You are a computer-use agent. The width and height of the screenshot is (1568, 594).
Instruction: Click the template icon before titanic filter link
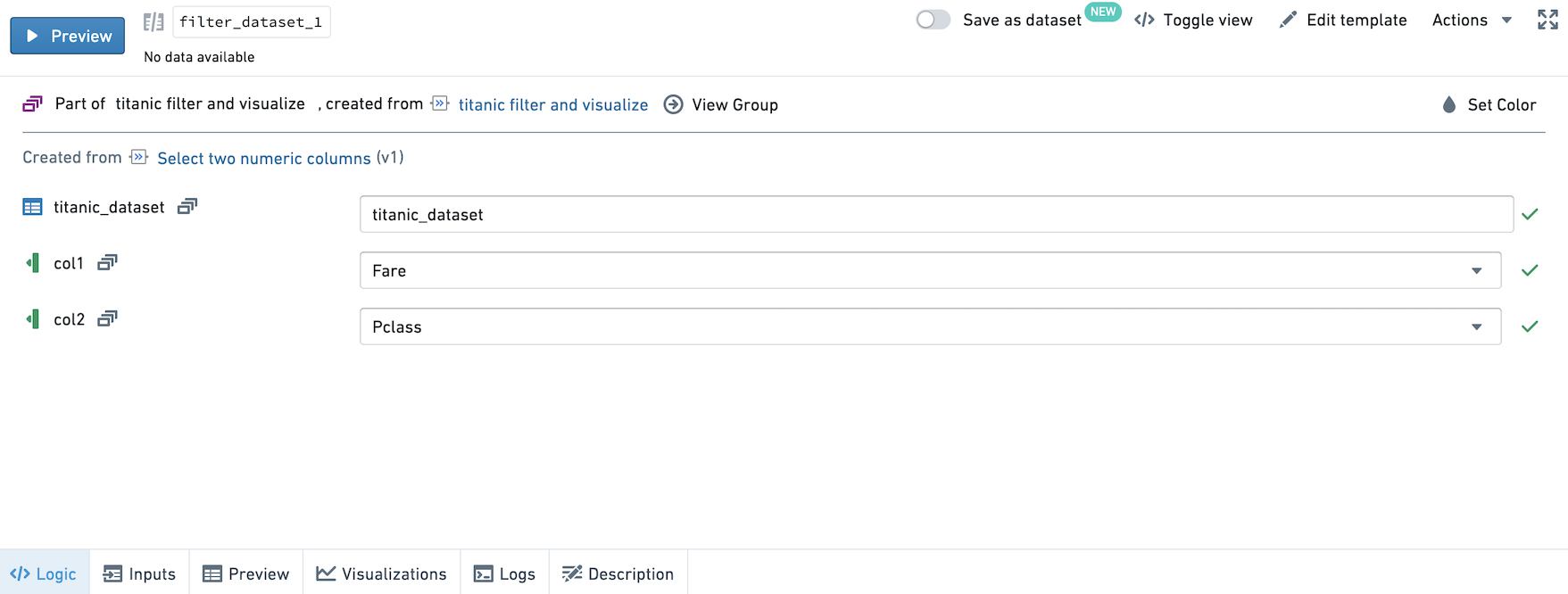[x=440, y=103]
